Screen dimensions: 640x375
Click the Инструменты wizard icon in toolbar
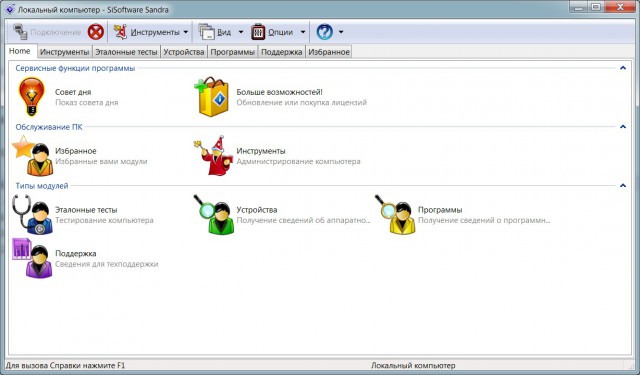[x=120, y=31]
